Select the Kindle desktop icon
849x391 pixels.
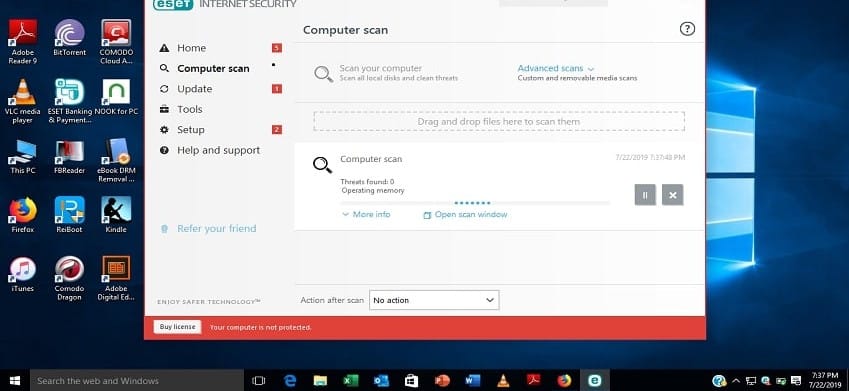(116, 215)
